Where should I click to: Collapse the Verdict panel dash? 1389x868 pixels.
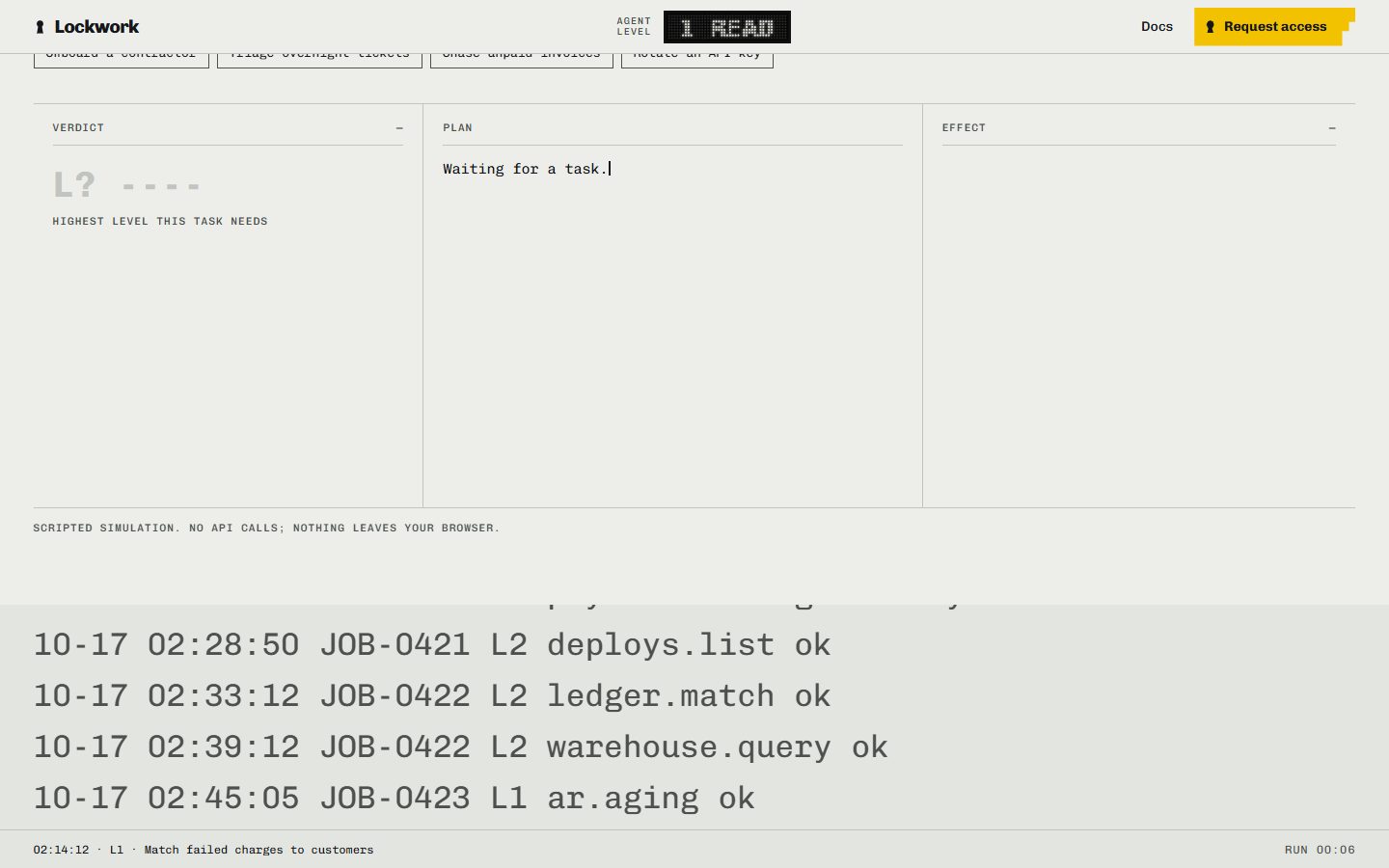coord(399,128)
